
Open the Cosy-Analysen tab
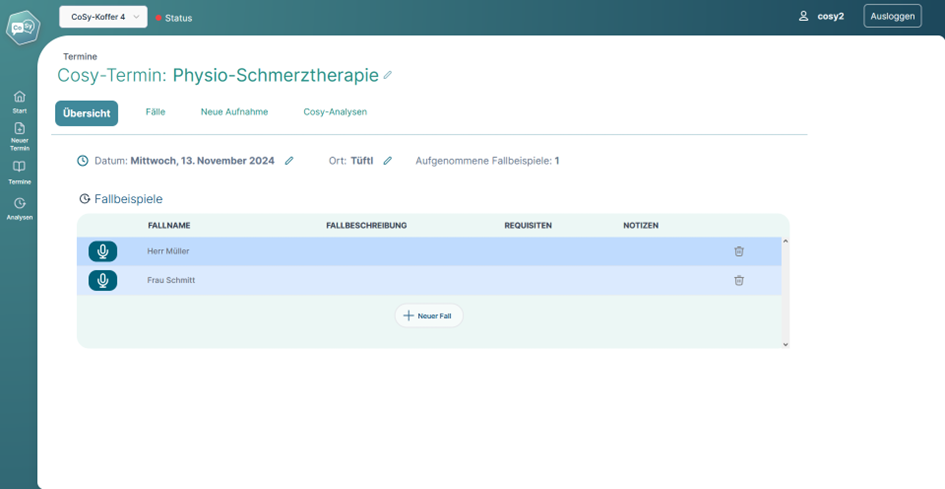tap(335, 112)
